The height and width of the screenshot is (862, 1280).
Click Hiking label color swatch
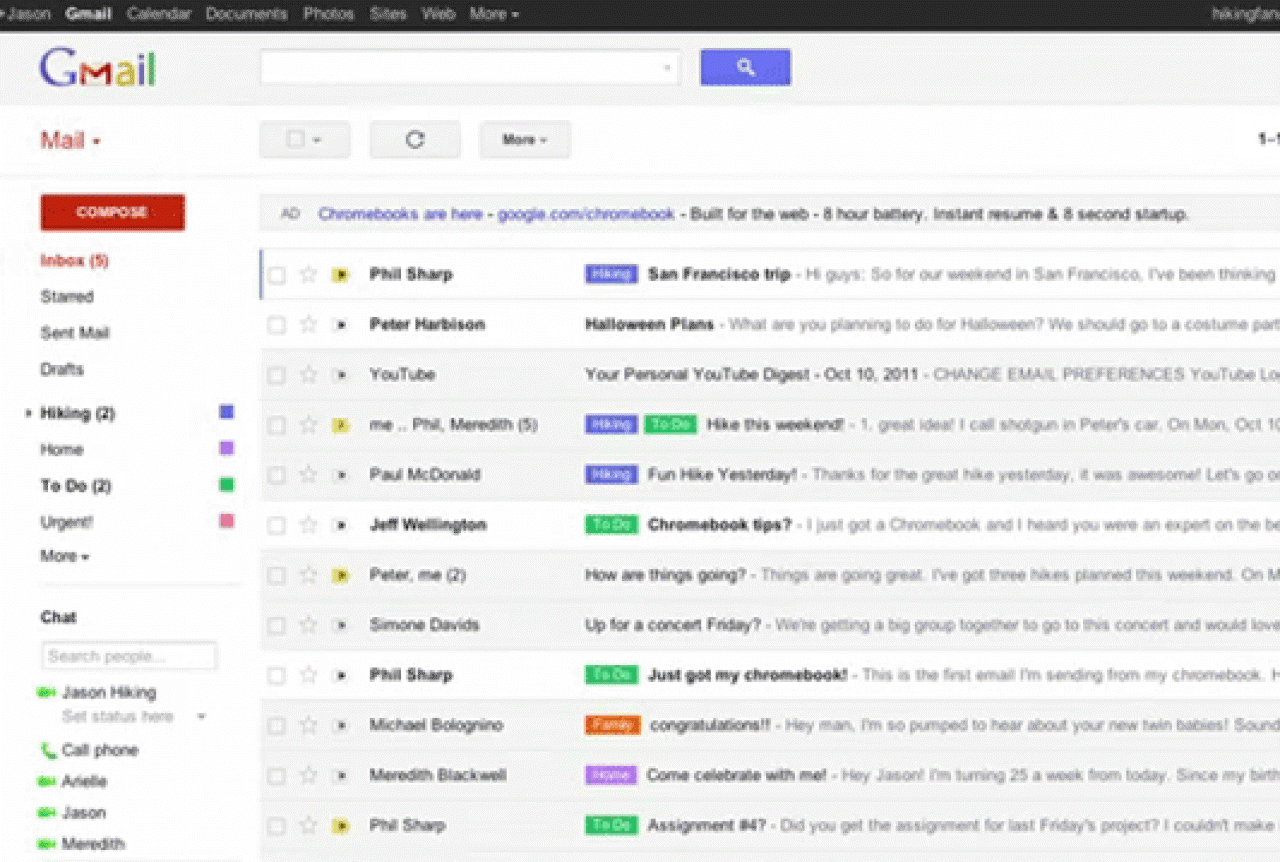click(227, 412)
